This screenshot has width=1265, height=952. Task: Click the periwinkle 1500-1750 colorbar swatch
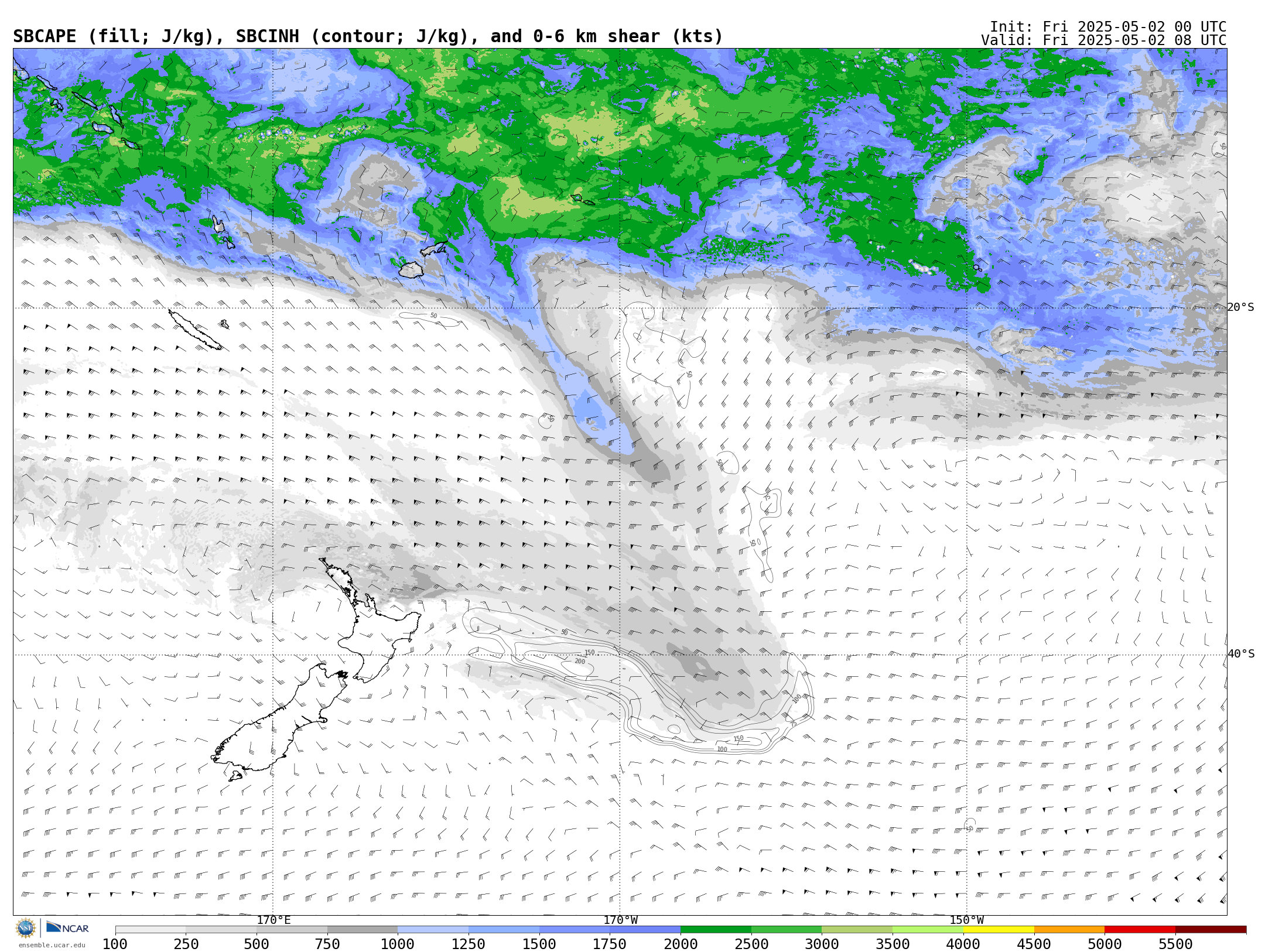point(575,930)
